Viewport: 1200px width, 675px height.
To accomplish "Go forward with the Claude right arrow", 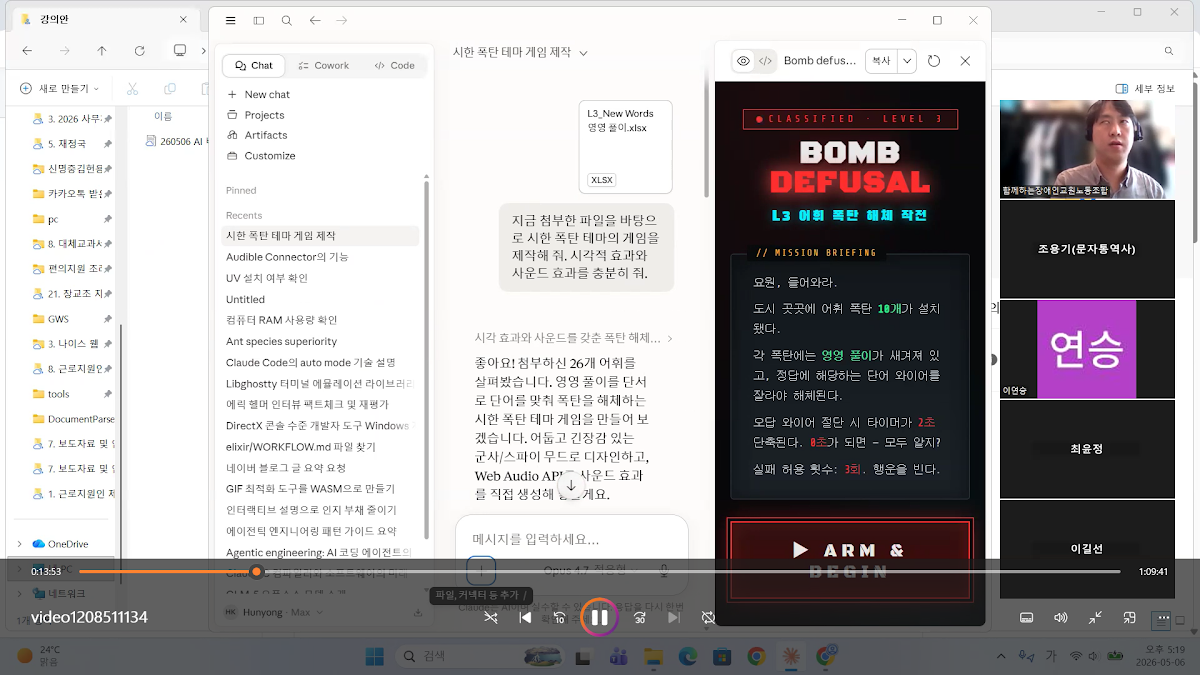I will 343,20.
